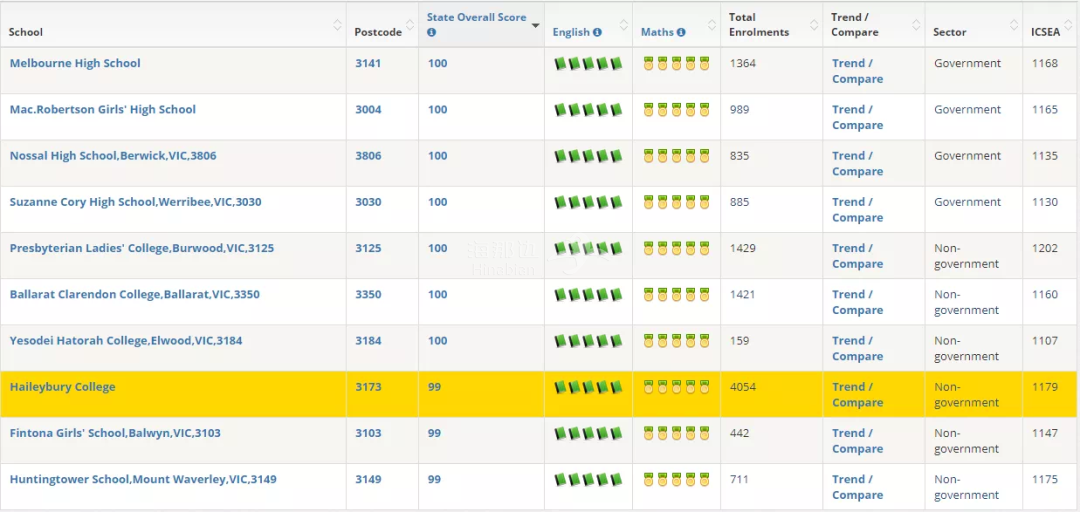Sort by Postcode column arrows
Viewport: 1080px width, 512px height.
410,25
